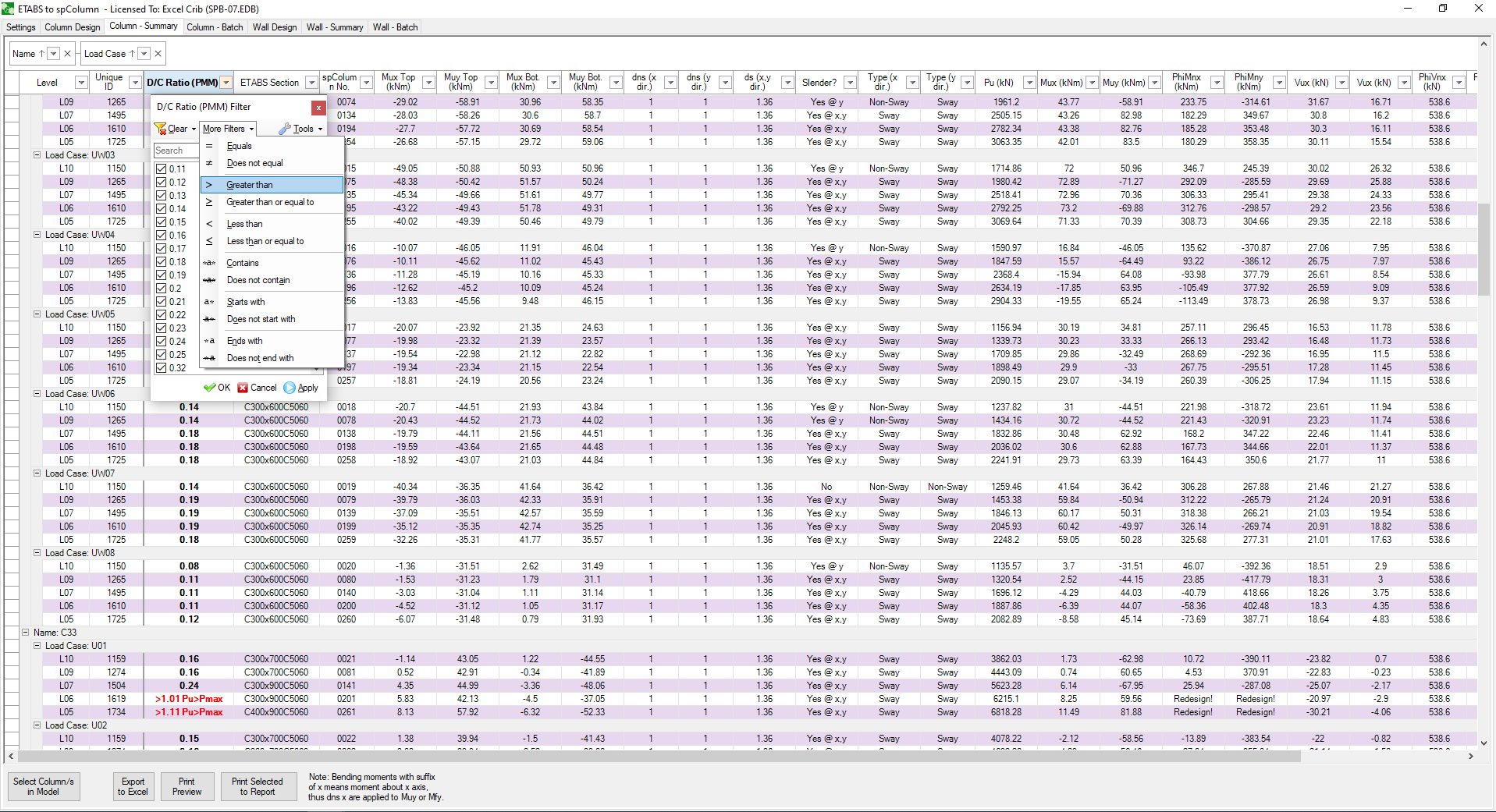Viewport: 1496px width, 812px height.
Task: Click the red Cancel icon
Action: (243, 388)
